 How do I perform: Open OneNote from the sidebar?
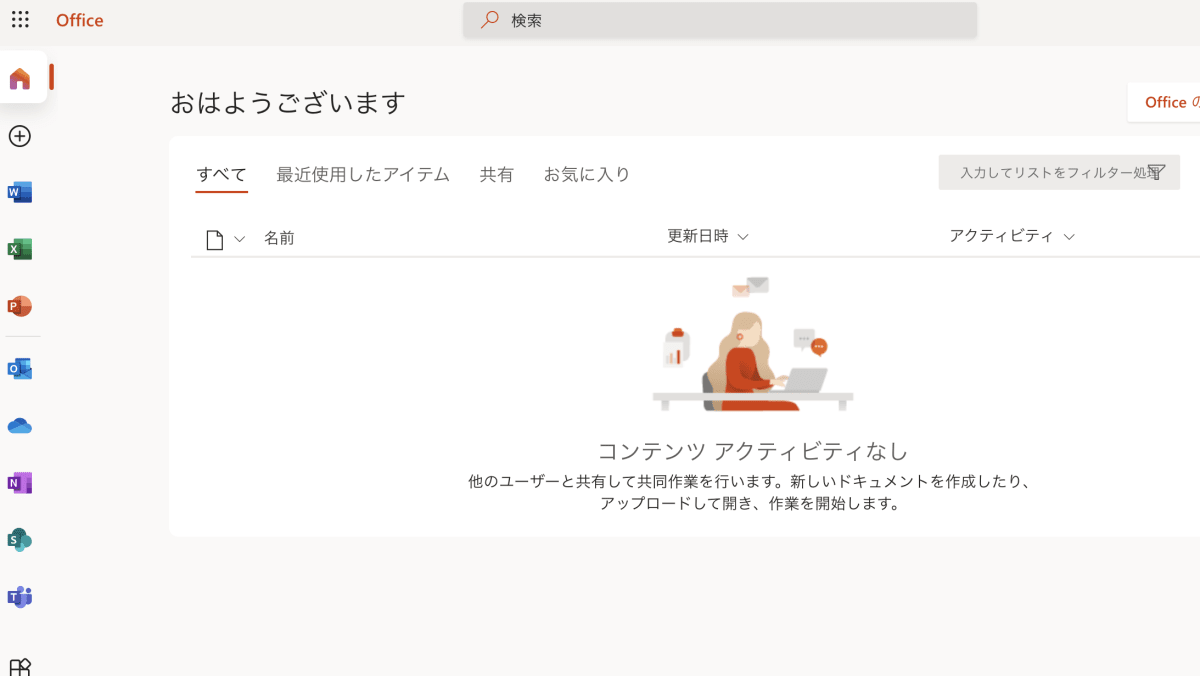tap(20, 483)
